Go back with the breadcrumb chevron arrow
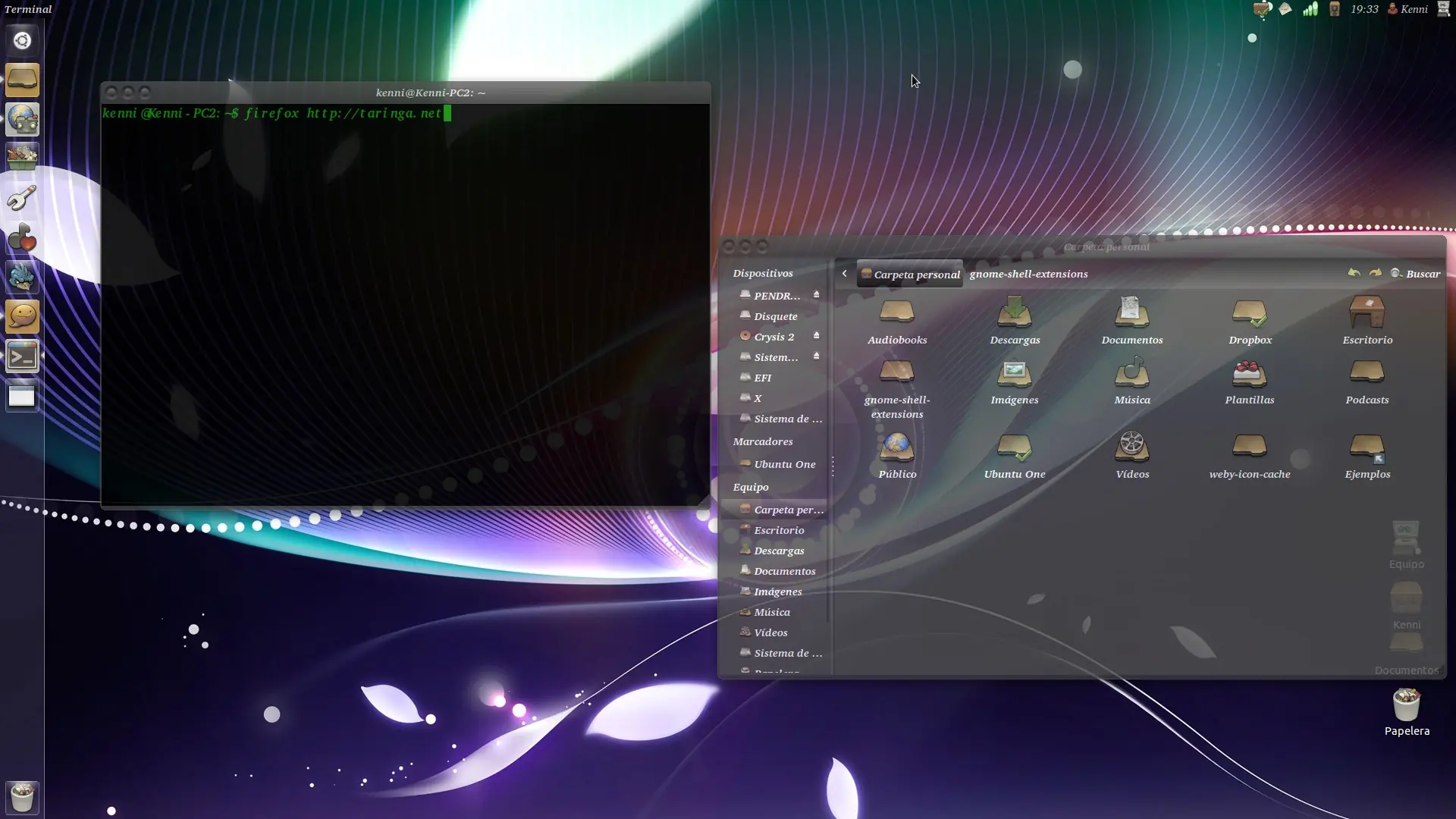 pyautogui.click(x=844, y=273)
